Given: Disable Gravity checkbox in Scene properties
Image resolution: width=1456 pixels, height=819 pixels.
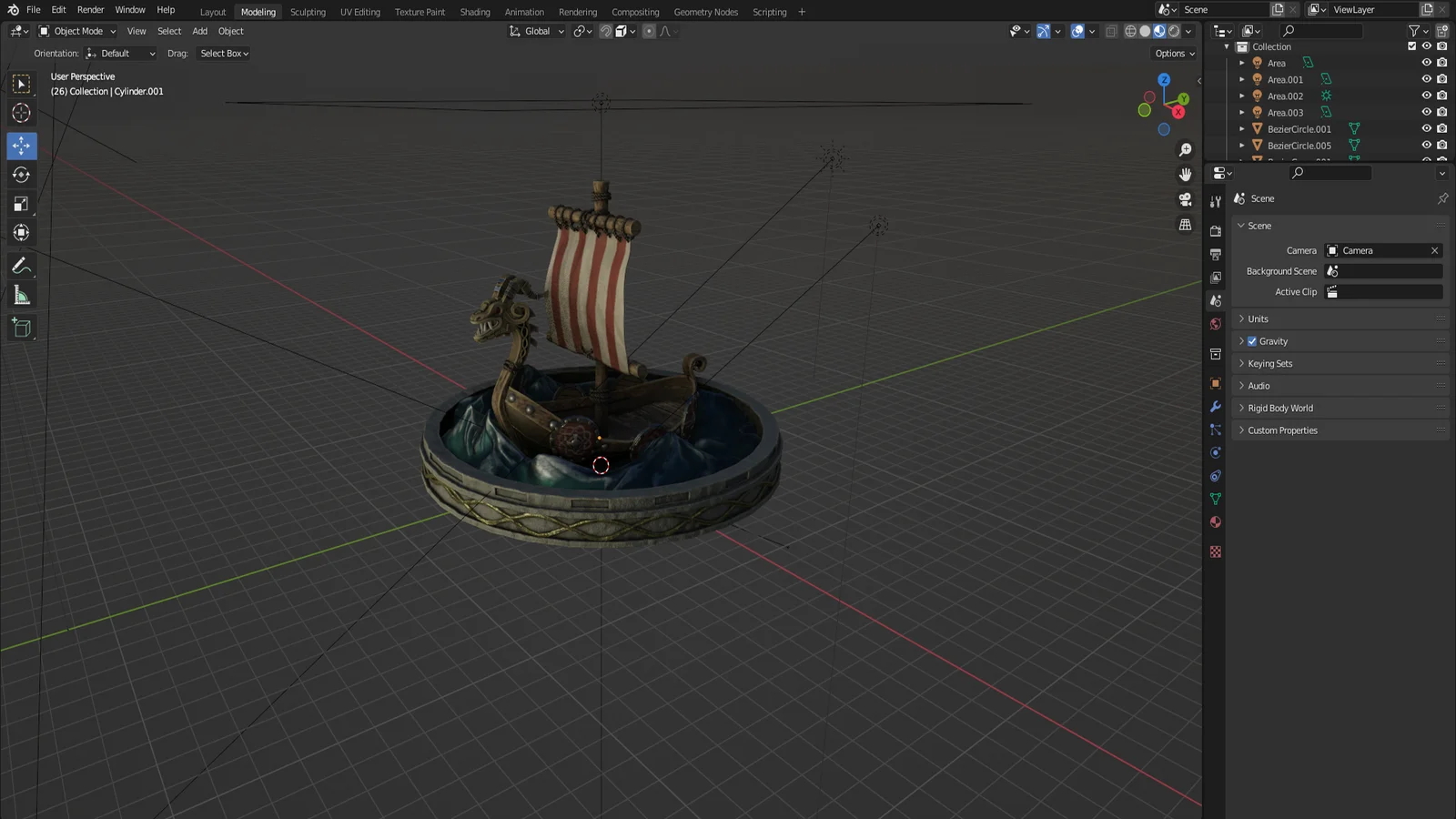Looking at the screenshot, I should 1253,340.
